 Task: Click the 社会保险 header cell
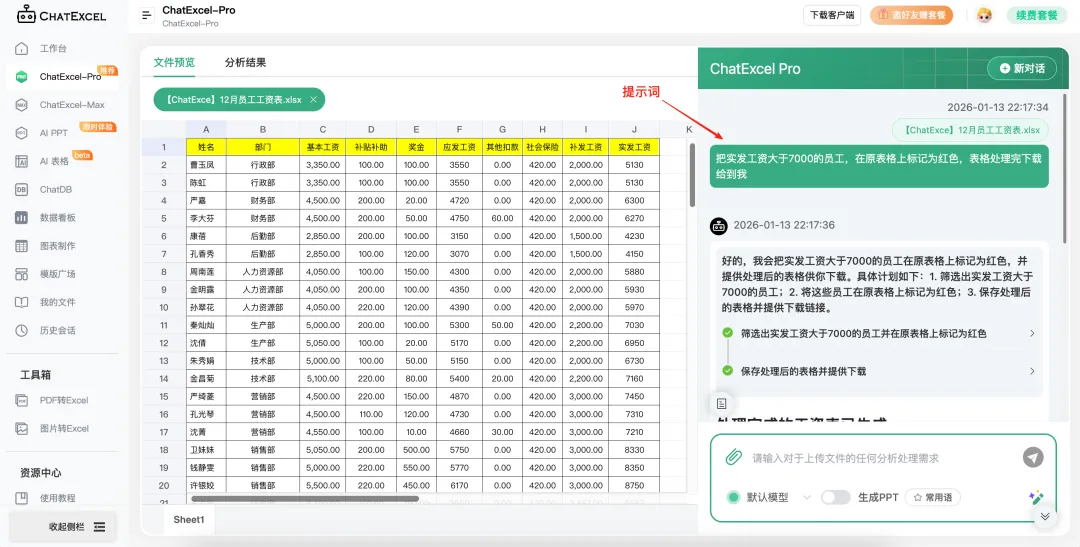pos(542,147)
